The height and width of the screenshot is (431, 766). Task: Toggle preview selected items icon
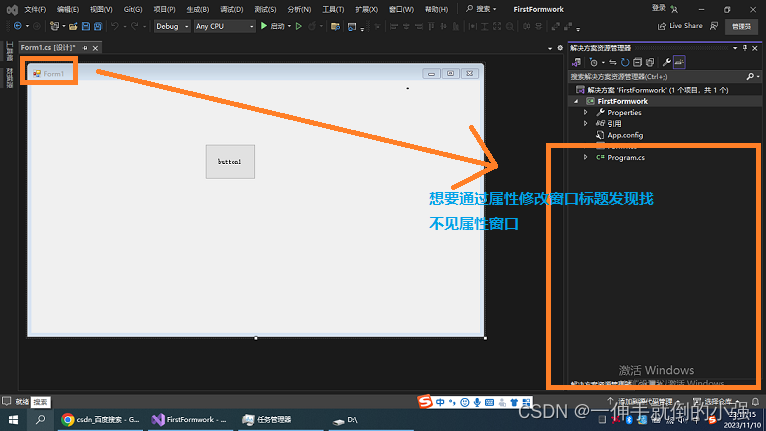[679, 62]
